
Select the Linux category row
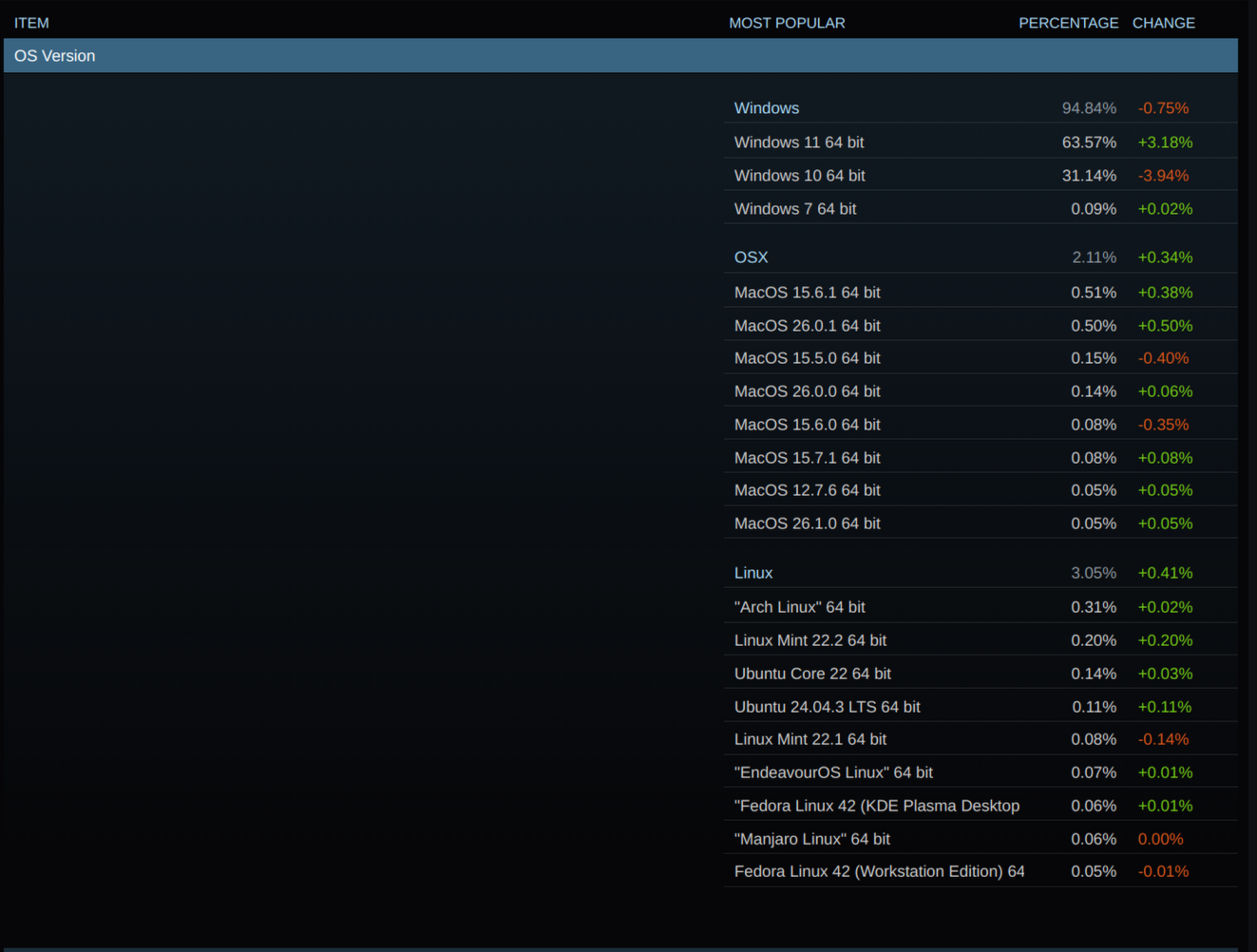(981, 573)
